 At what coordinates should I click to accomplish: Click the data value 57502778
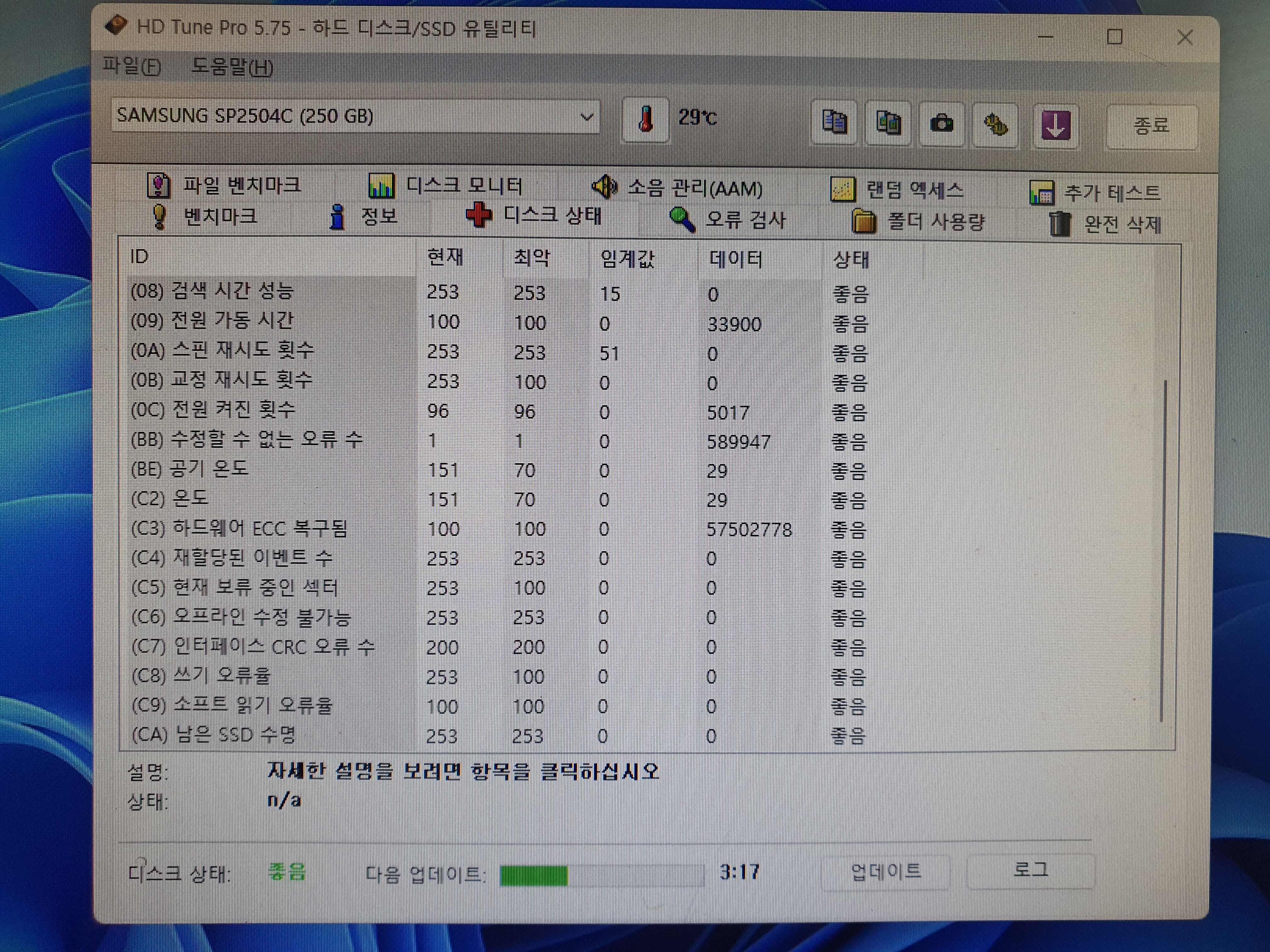point(749,529)
